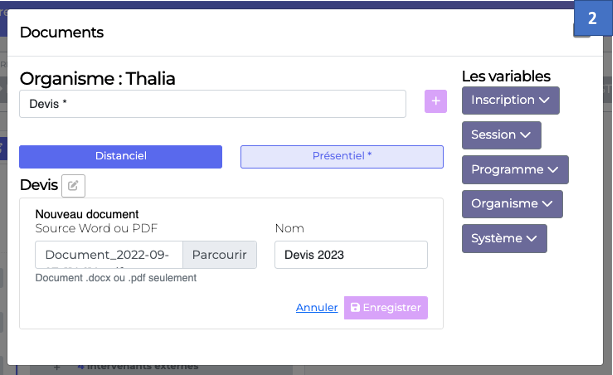Click the blue number 2 badge
Image resolution: width=613 pixels, height=375 pixels.
pos(593,18)
